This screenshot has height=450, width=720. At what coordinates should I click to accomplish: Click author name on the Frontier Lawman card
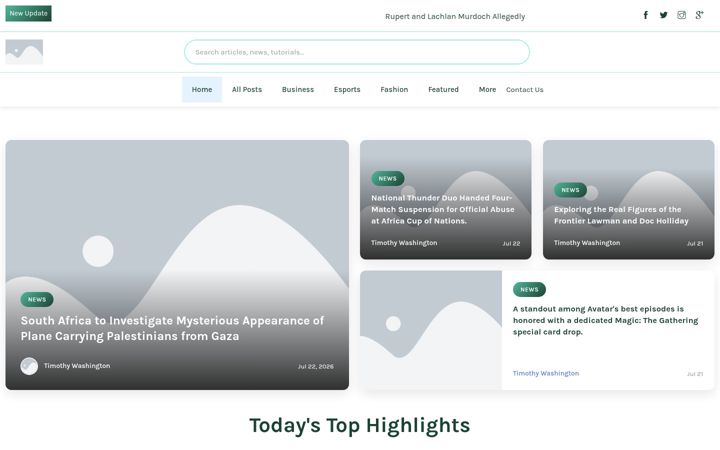(587, 243)
